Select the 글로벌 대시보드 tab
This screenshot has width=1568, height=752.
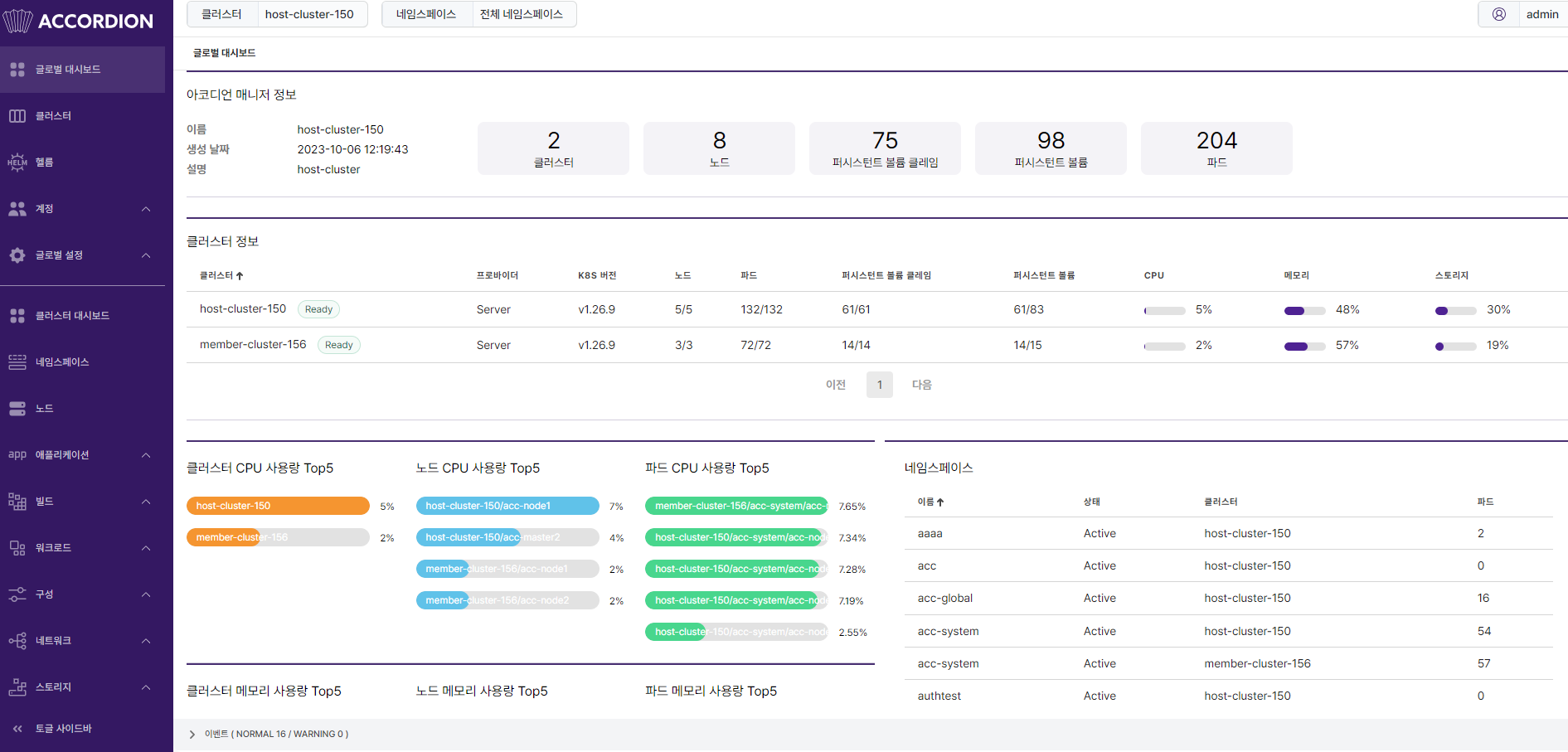click(x=224, y=53)
